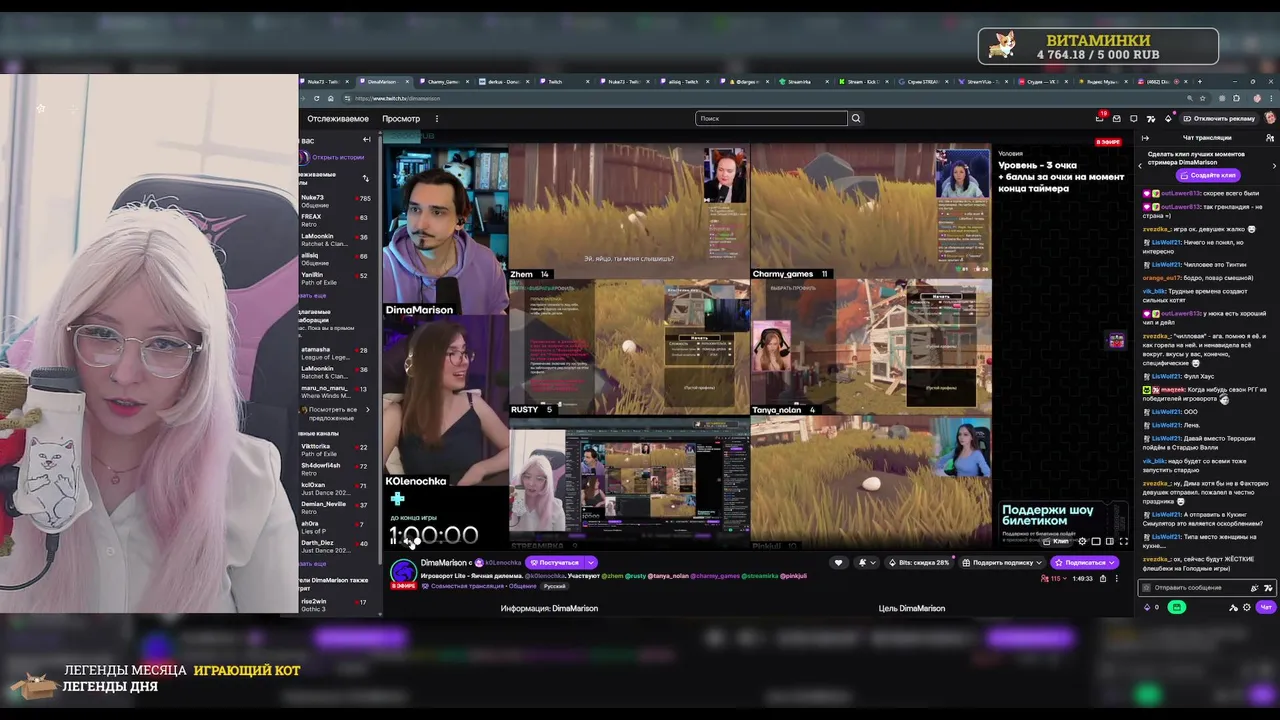Open the user avatar menu
This screenshot has width=1280, height=720.
pyautogui.click(x=1270, y=118)
